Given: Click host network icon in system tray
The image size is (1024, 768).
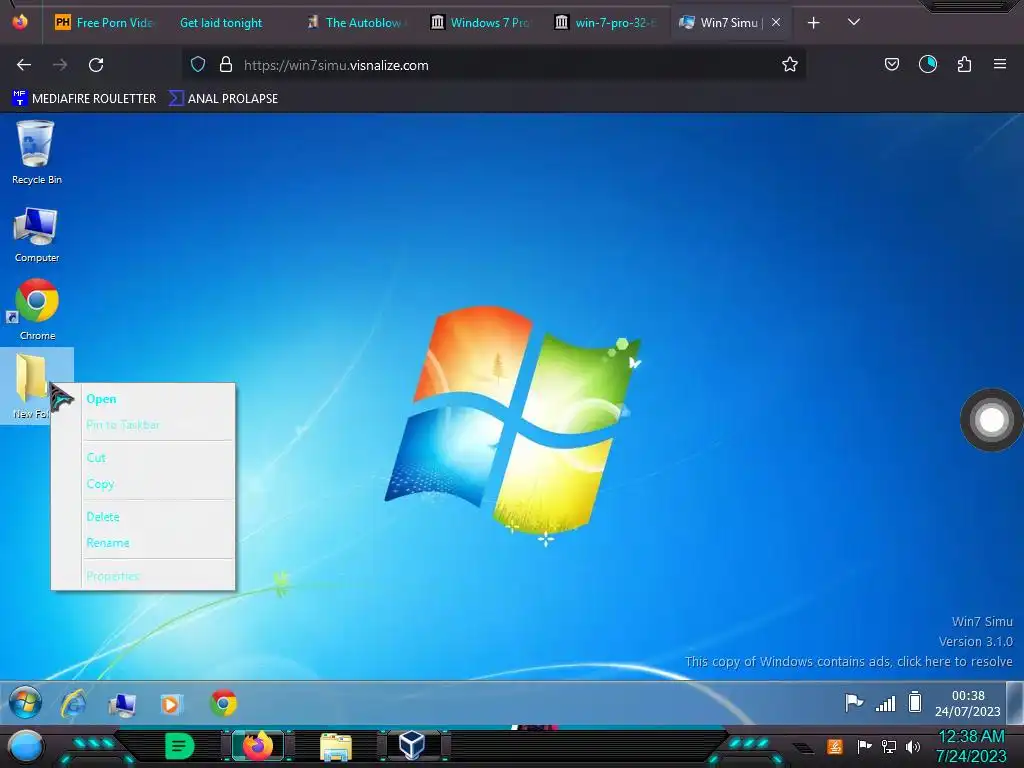Looking at the screenshot, I should coord(889,746).
